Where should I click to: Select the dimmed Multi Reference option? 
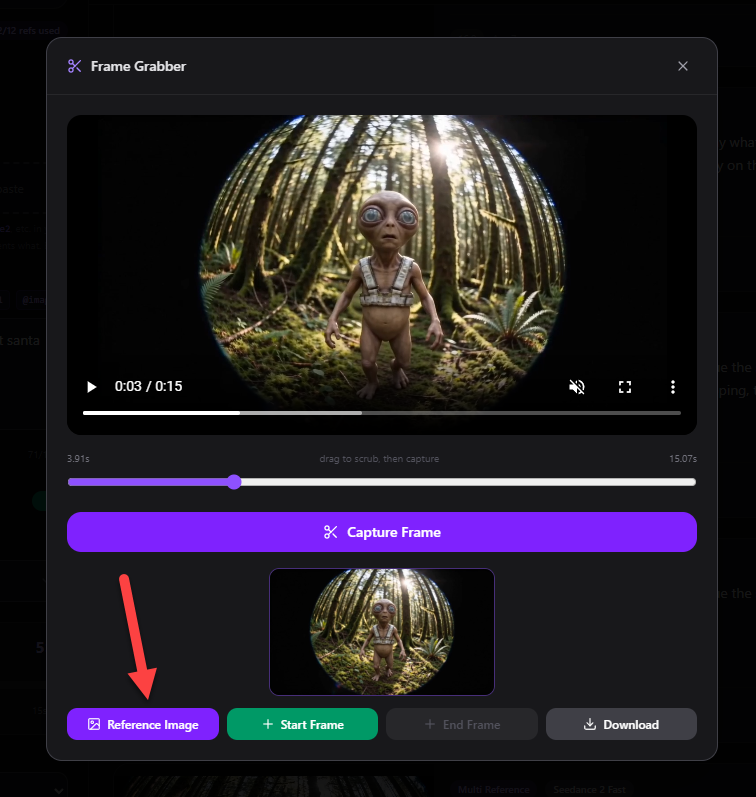(493, 789)
